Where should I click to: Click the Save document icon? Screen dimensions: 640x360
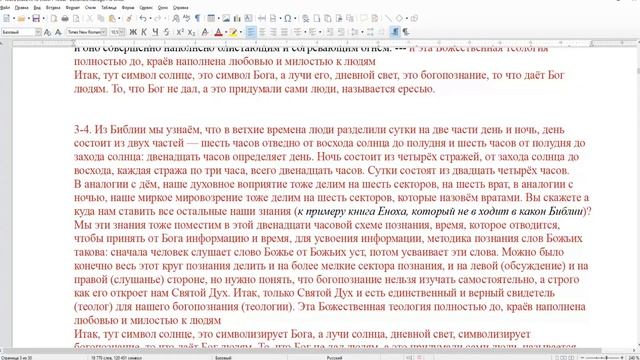click(36, 18)
